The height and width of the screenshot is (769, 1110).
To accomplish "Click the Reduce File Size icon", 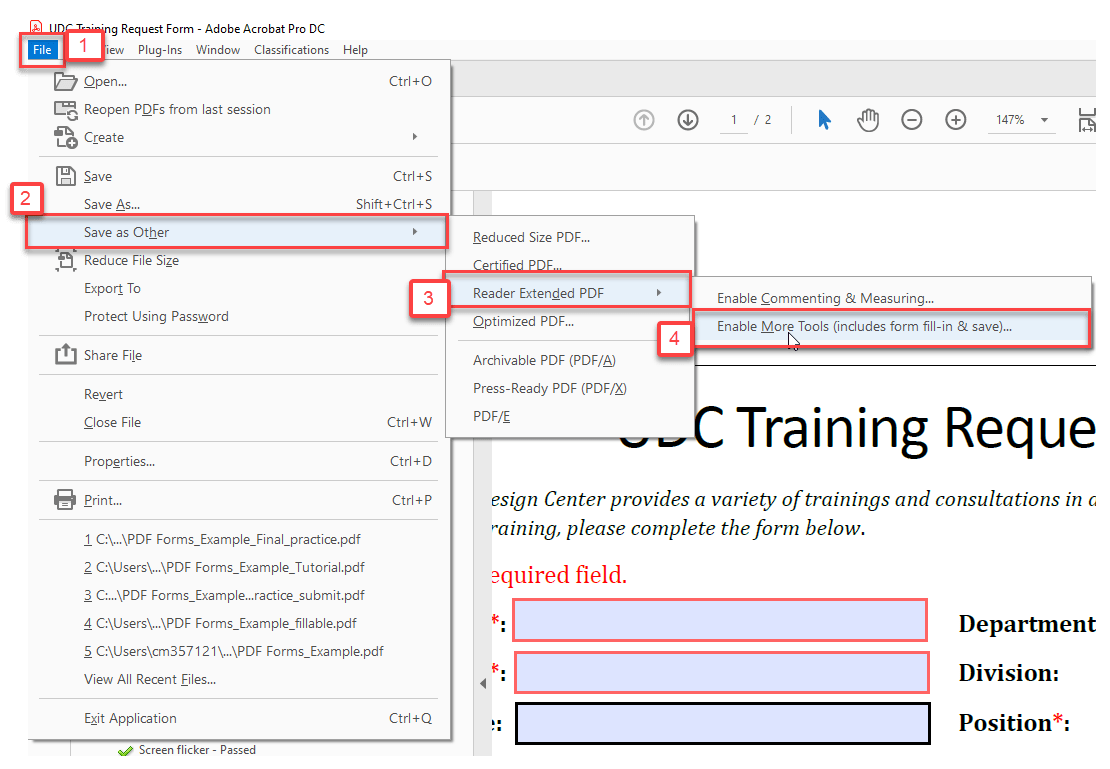I will click(64, 260).
